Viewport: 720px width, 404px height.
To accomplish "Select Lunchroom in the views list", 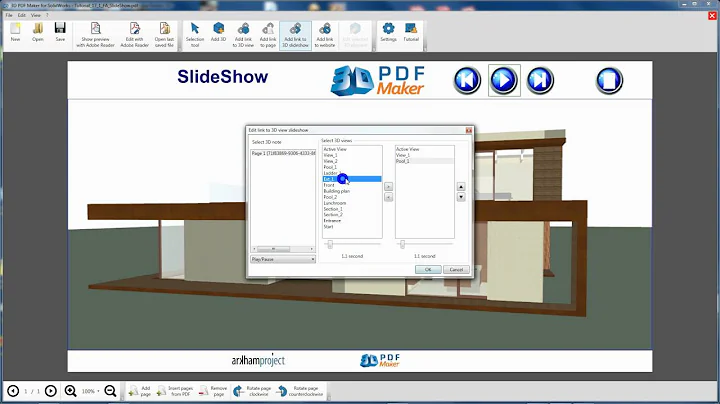I will tap(335, 203).
